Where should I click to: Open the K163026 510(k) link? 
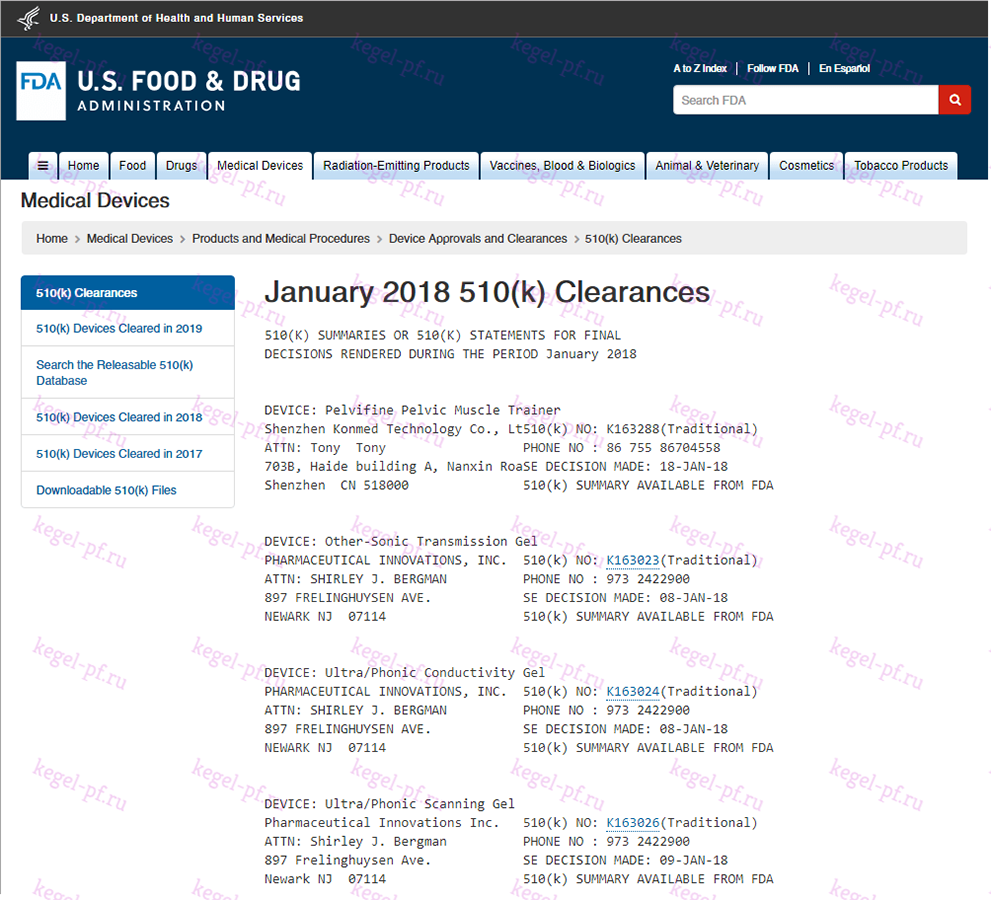pyautogui.click(x=633, y=822)
